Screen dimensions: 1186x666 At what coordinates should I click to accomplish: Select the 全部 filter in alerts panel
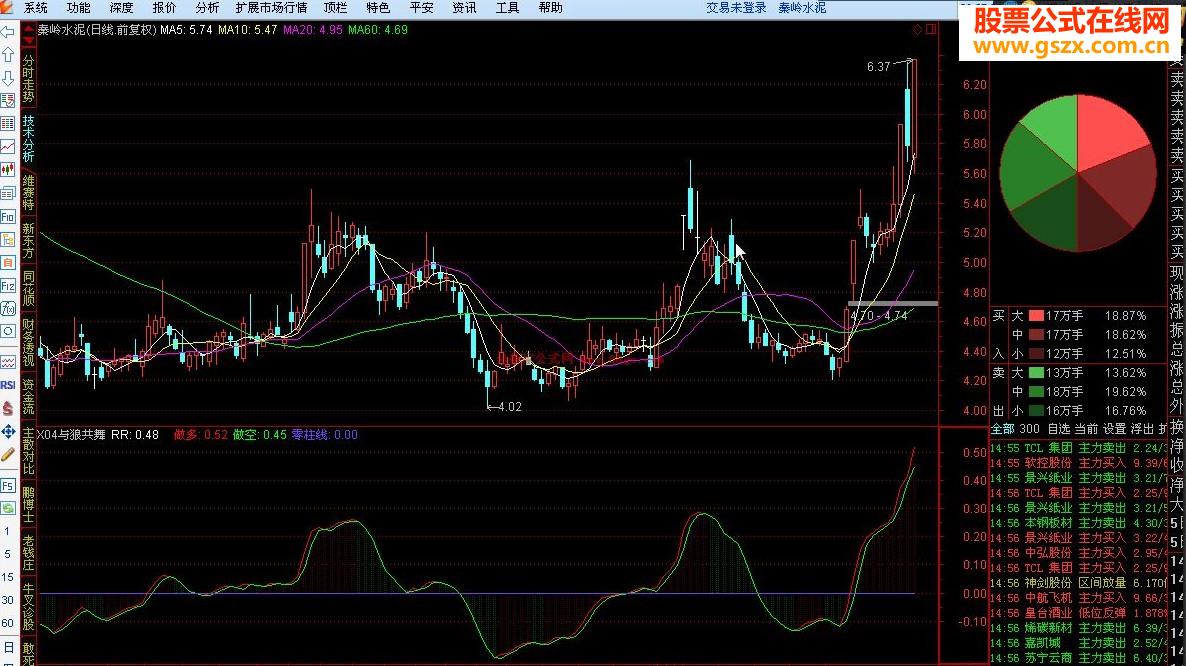(x=1002, y=429)
